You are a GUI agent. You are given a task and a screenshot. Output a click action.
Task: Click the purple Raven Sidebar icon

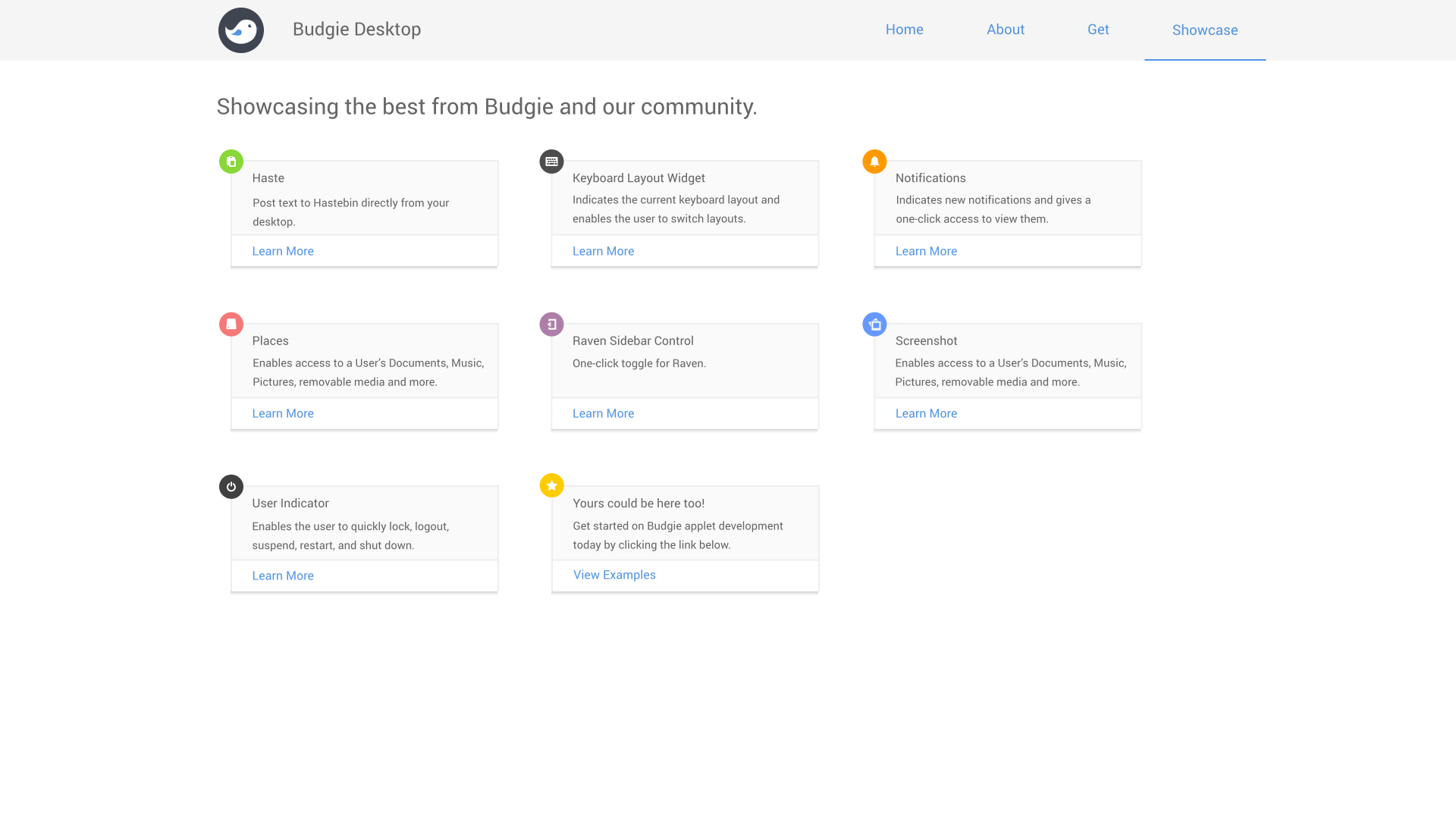pyautogui.click(x=551, y=324)
